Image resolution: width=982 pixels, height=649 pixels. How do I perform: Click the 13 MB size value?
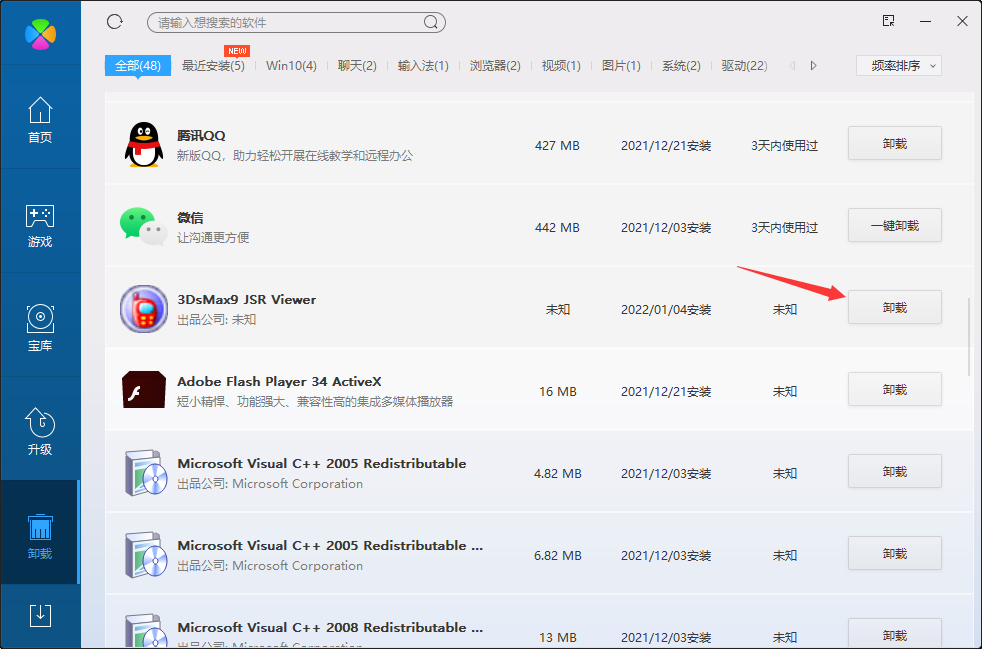[x=557, y=638]
